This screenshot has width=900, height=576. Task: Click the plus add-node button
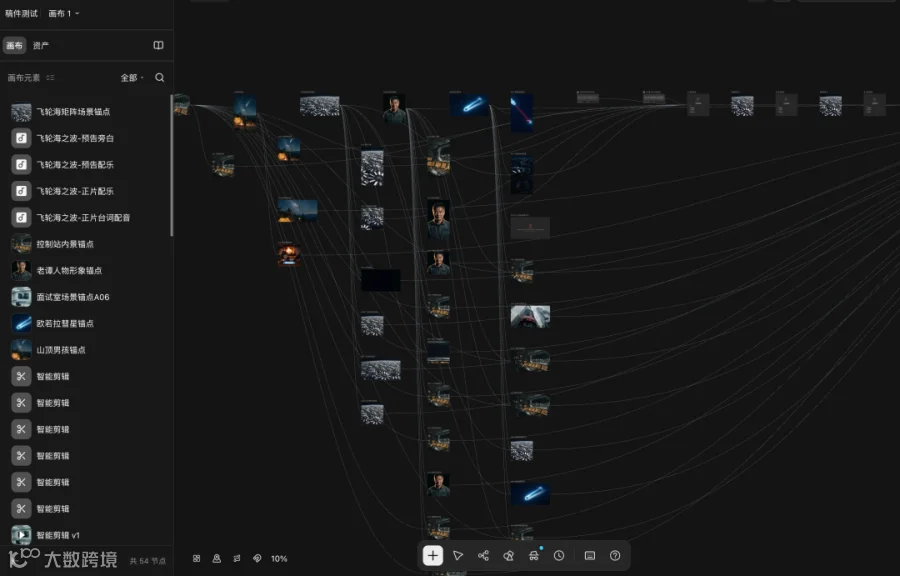[433, 555]
